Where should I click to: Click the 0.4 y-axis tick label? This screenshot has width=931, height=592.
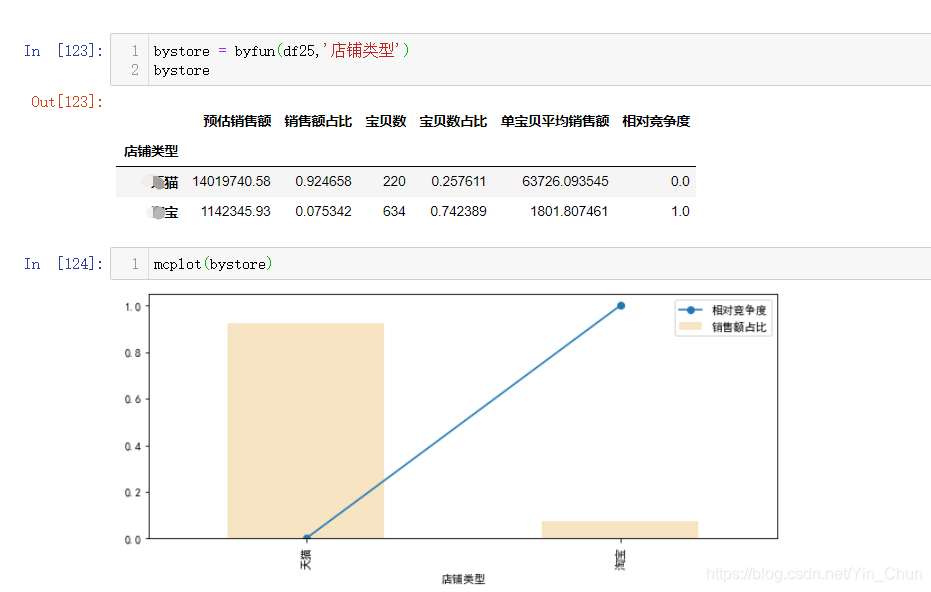132,447
